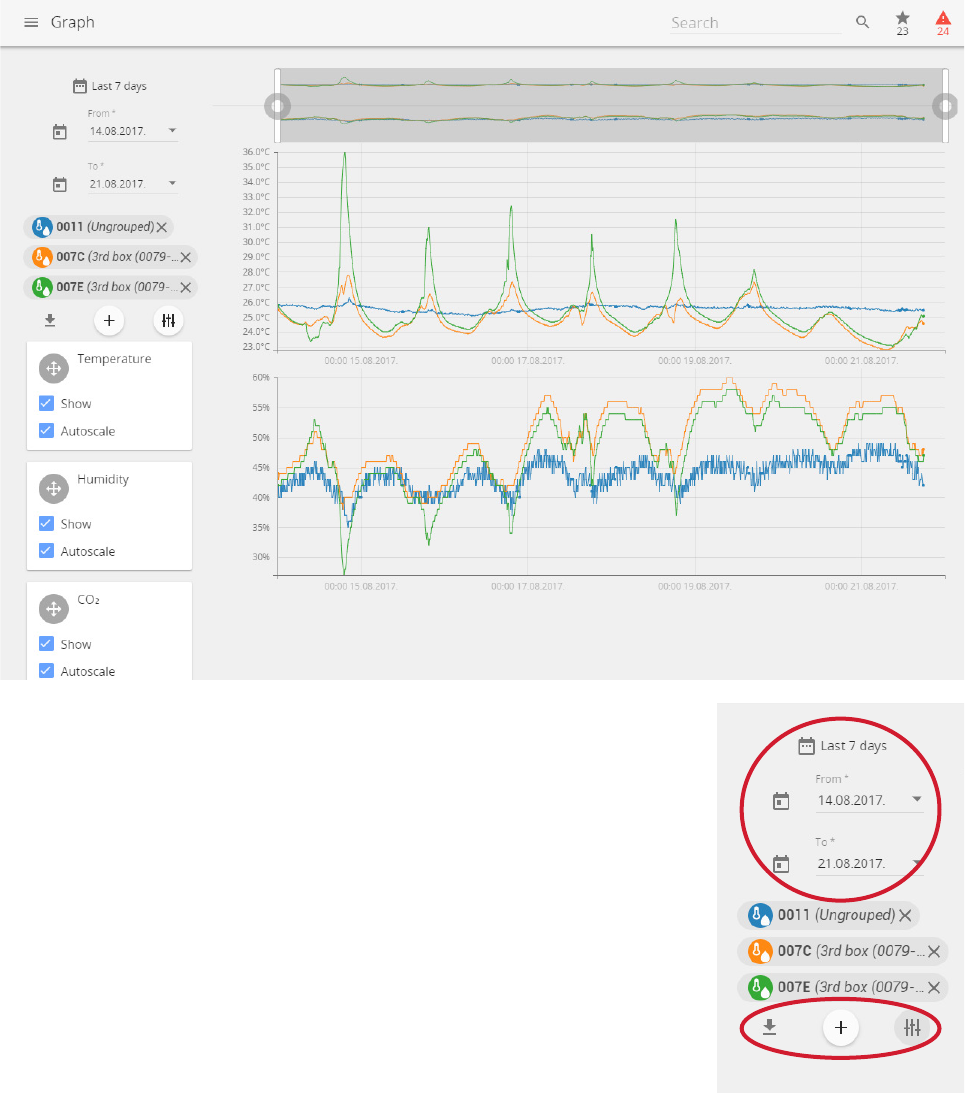Click the Temperature panel move handle
The image size is (965, 1093).
click(54, 368)
